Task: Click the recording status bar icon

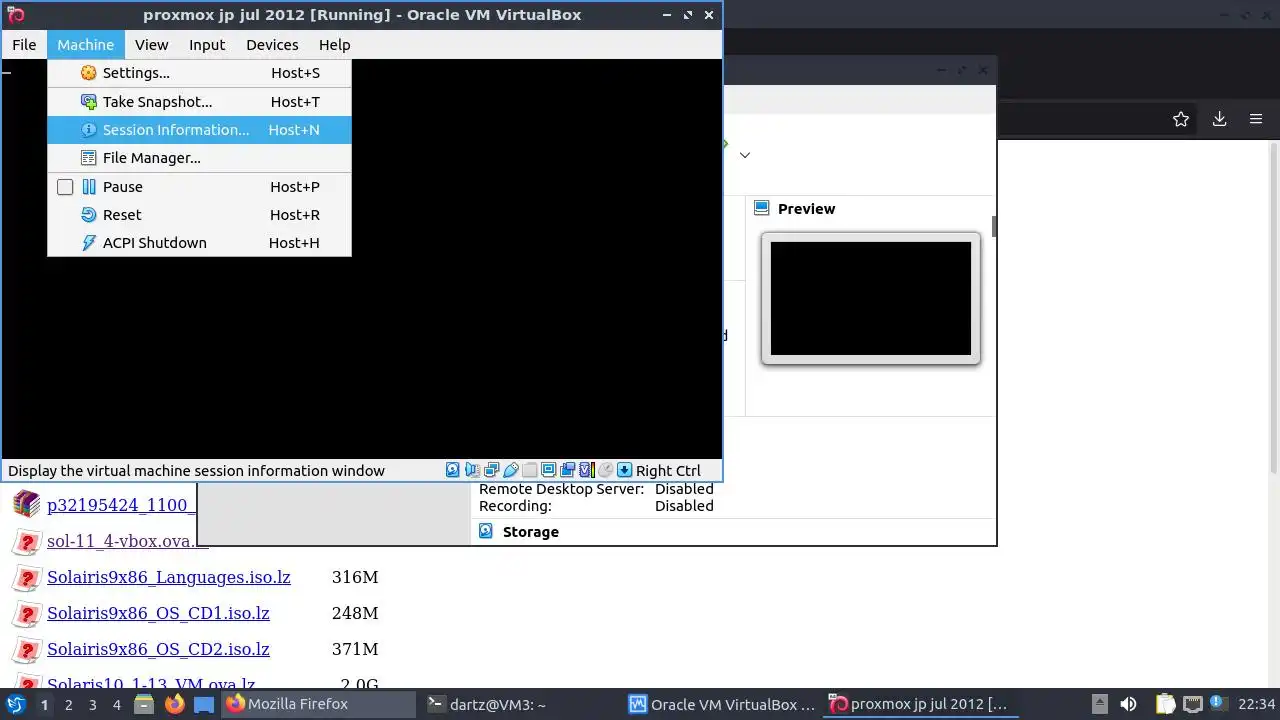Action: tap(568, 470)
